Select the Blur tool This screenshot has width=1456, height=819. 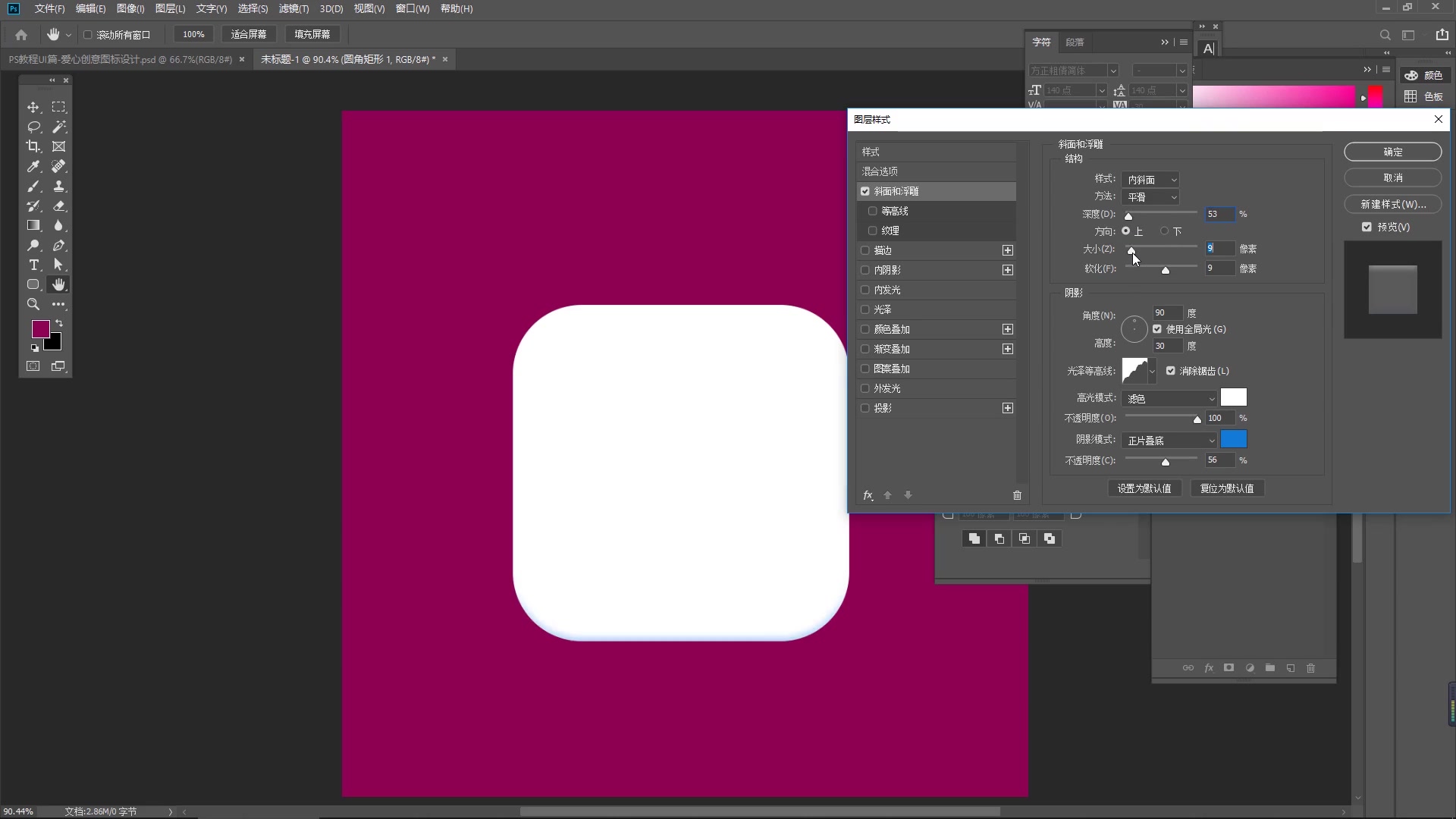[58, 225]
